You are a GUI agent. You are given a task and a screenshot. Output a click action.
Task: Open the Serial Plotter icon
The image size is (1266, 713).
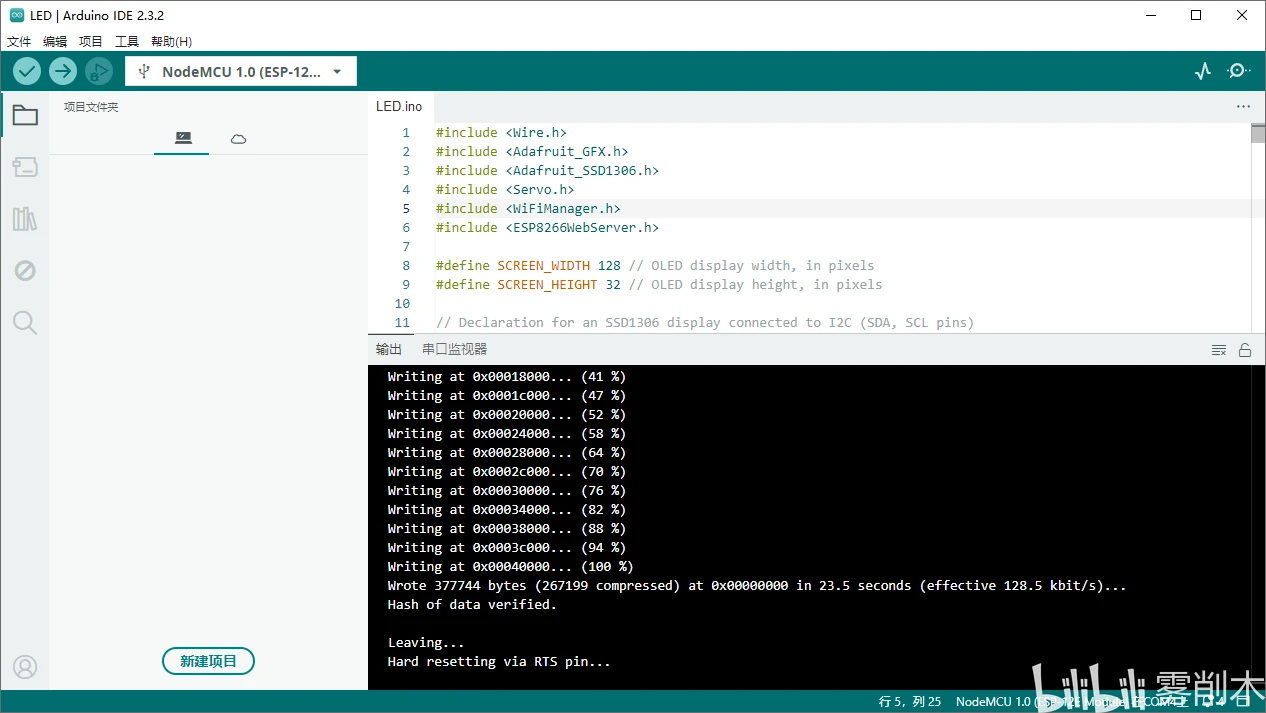coord(1203,71)
